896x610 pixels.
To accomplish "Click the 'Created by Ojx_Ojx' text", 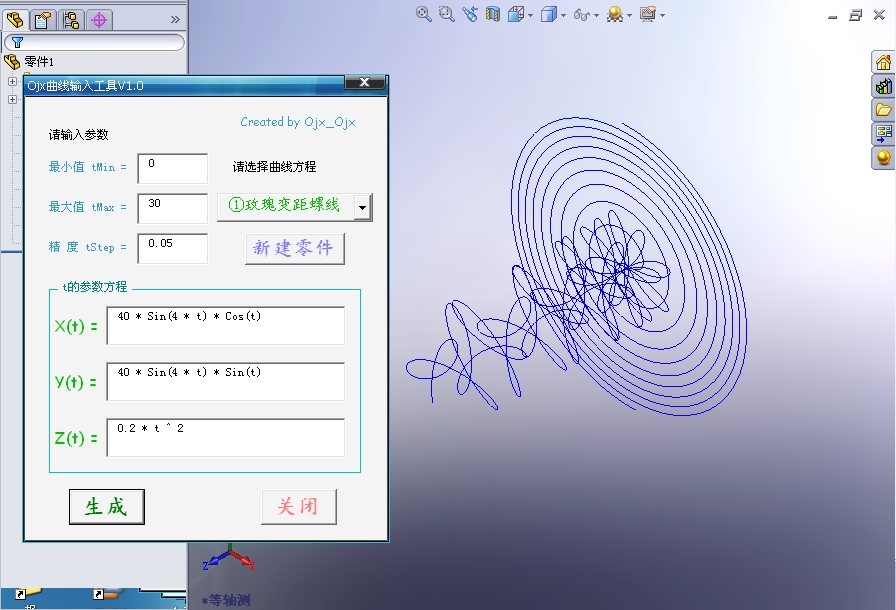I will point(298,122).
